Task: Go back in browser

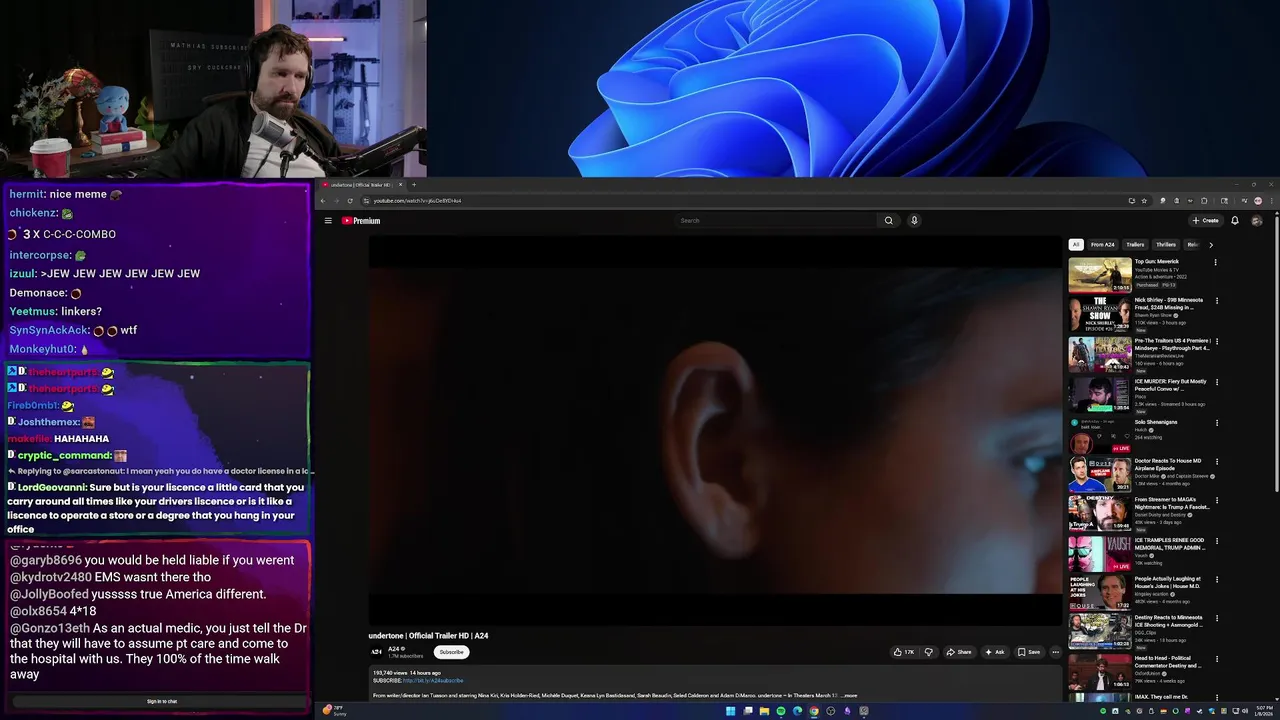Action: pyautogui.click(x=323, y=200)
